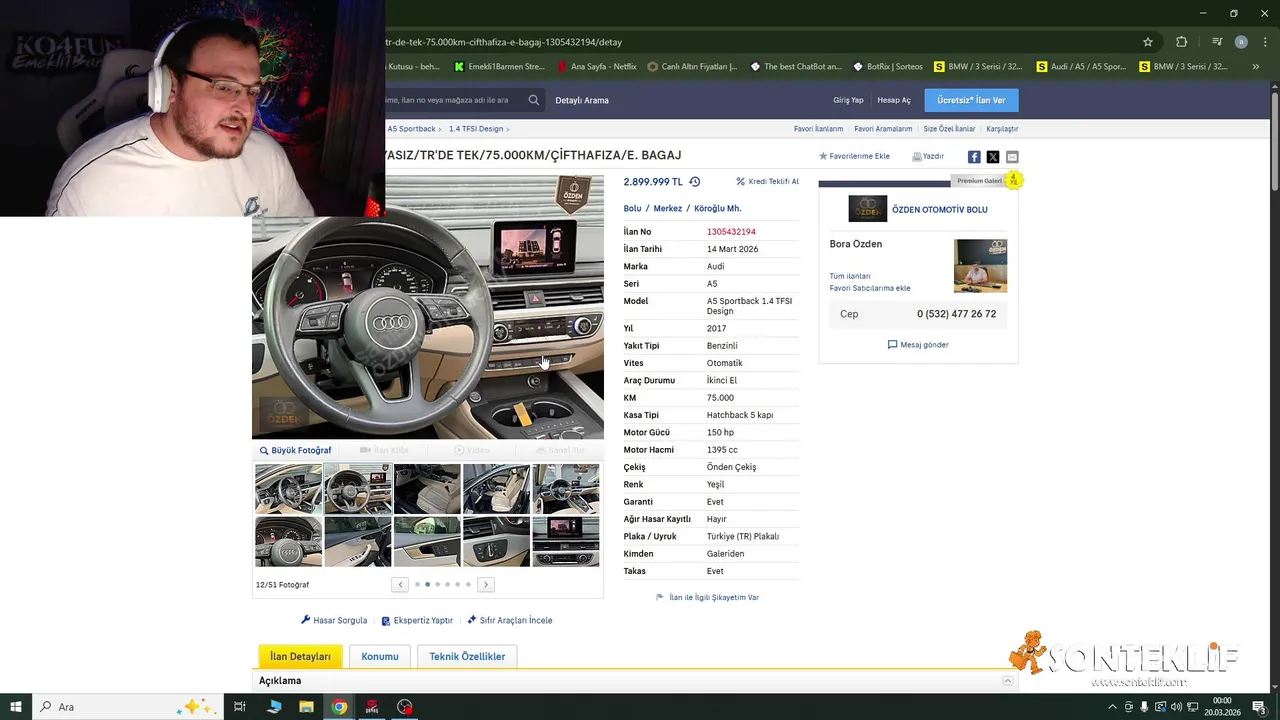Click Favori Satıcılarıma ekle link
1280x720 pixels.
coord(870,288)
